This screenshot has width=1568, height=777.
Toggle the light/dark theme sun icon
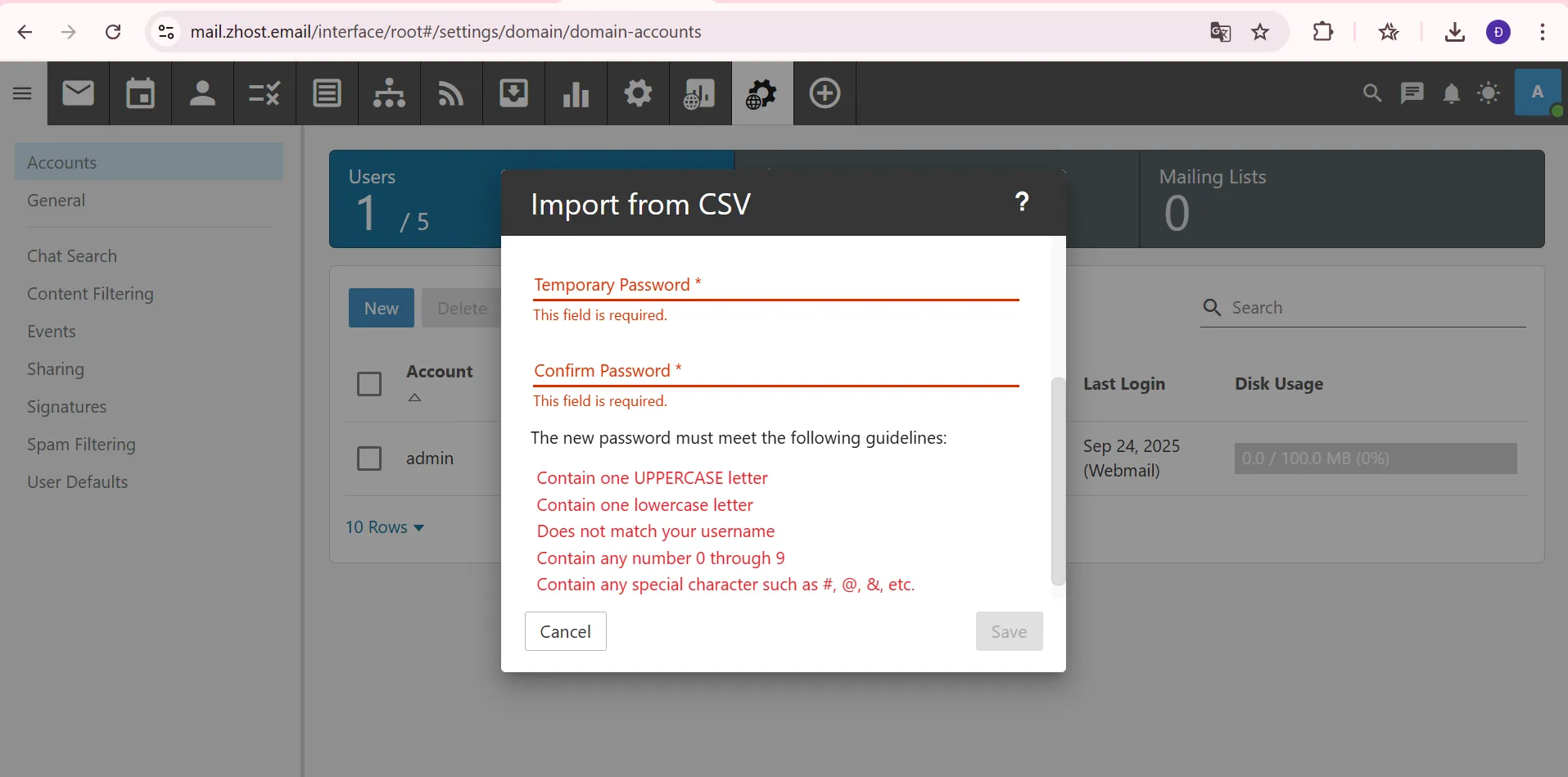click(1489, 93)
